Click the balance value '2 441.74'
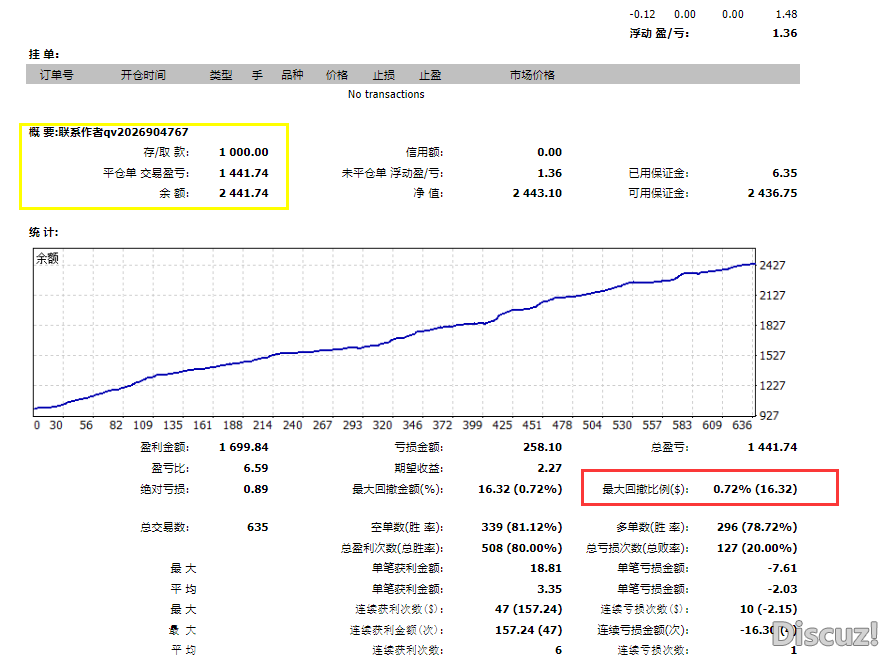 (244, 193)
